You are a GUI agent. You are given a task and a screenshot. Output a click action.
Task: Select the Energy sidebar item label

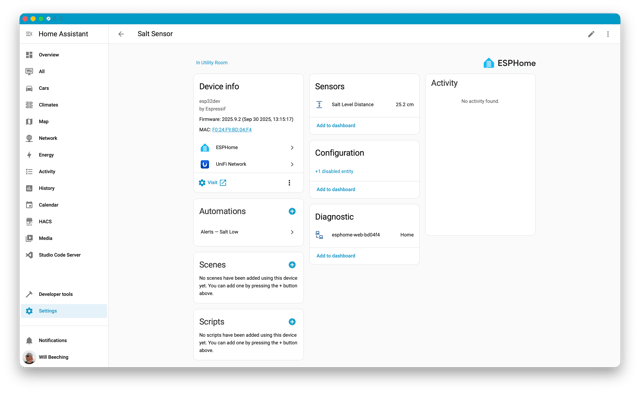(46, 155)
